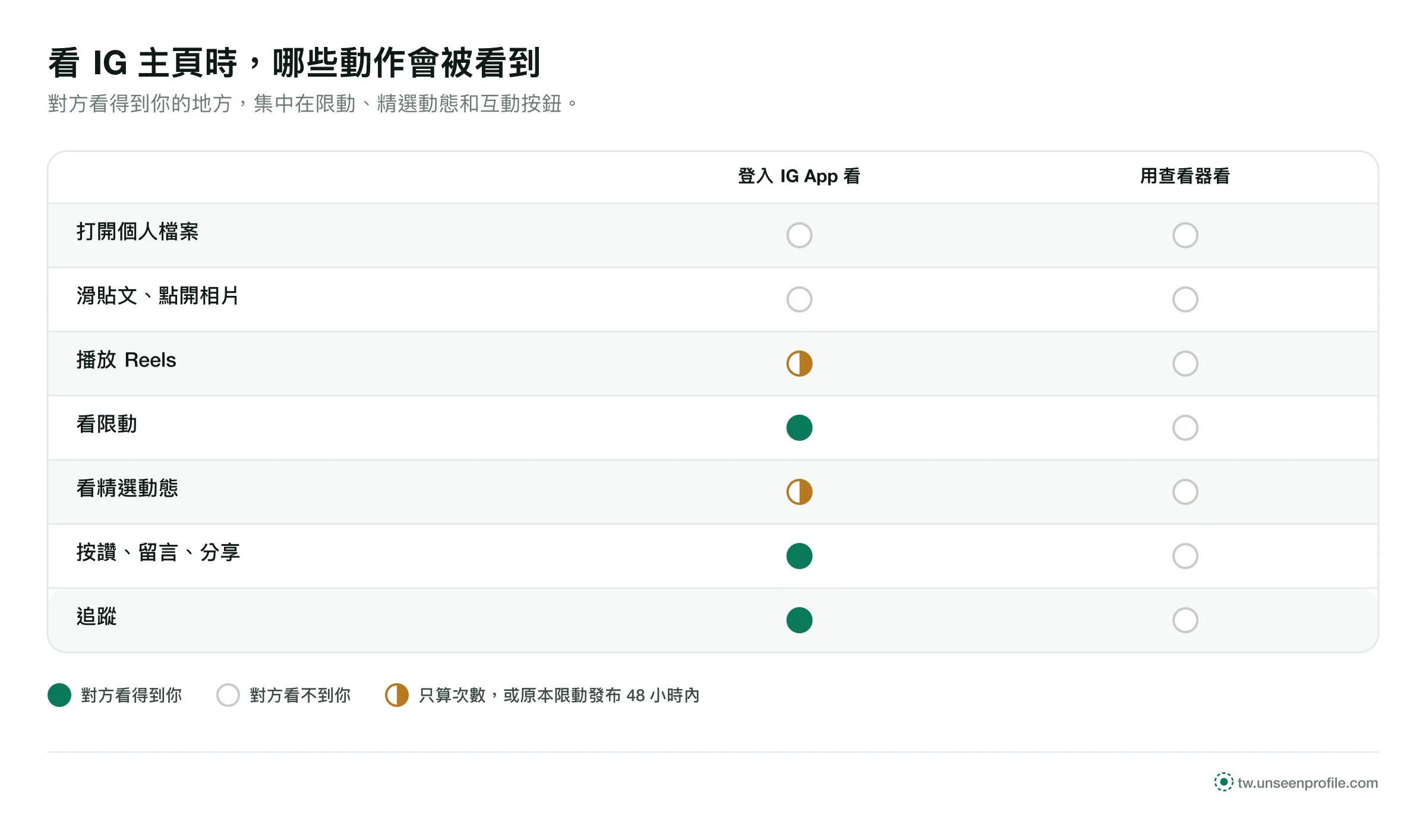Screen dimensions: 1426x840
Task: Click the empty circle for 滑貼文、點開相片 under 用查看器看
Action: click(1185, 299)
